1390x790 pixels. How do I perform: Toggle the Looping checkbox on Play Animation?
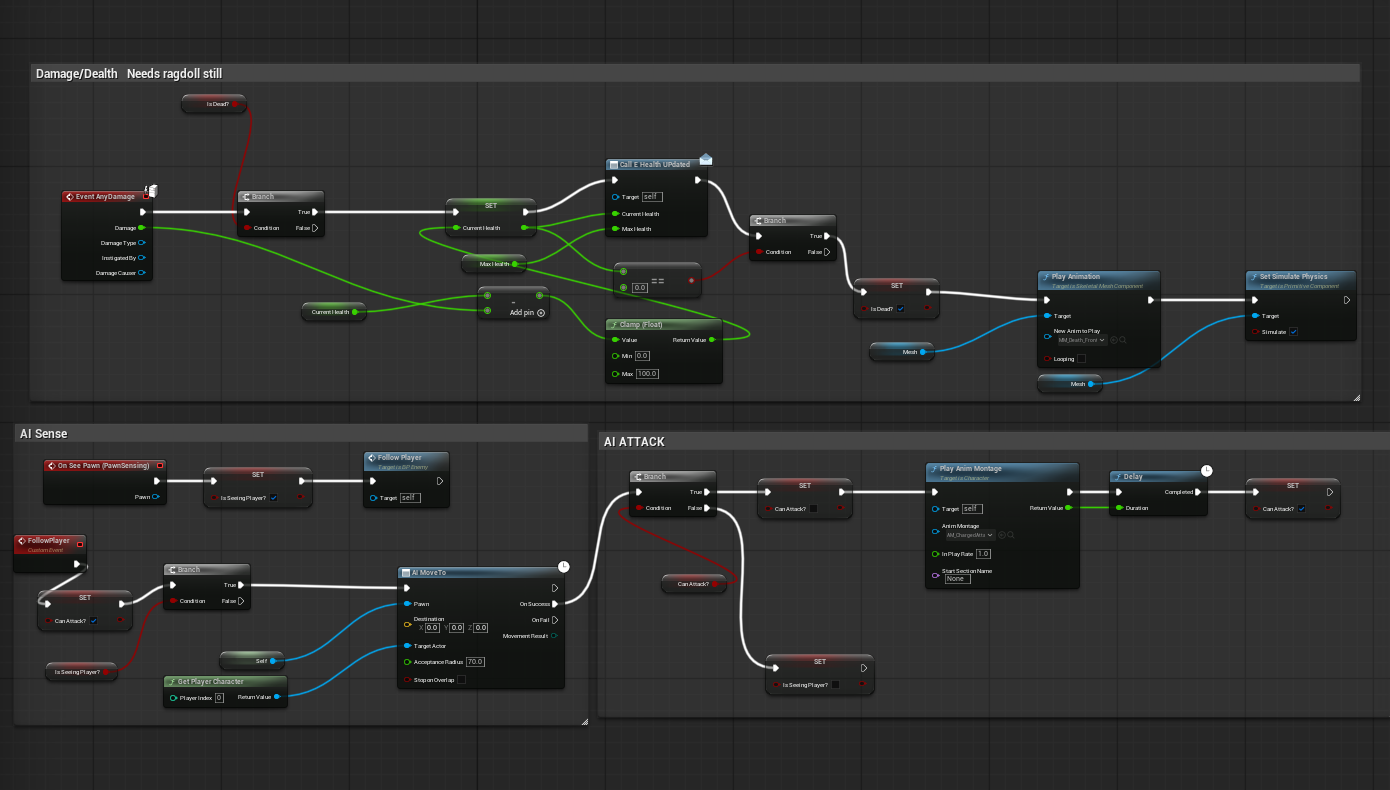pos(1081,359)
